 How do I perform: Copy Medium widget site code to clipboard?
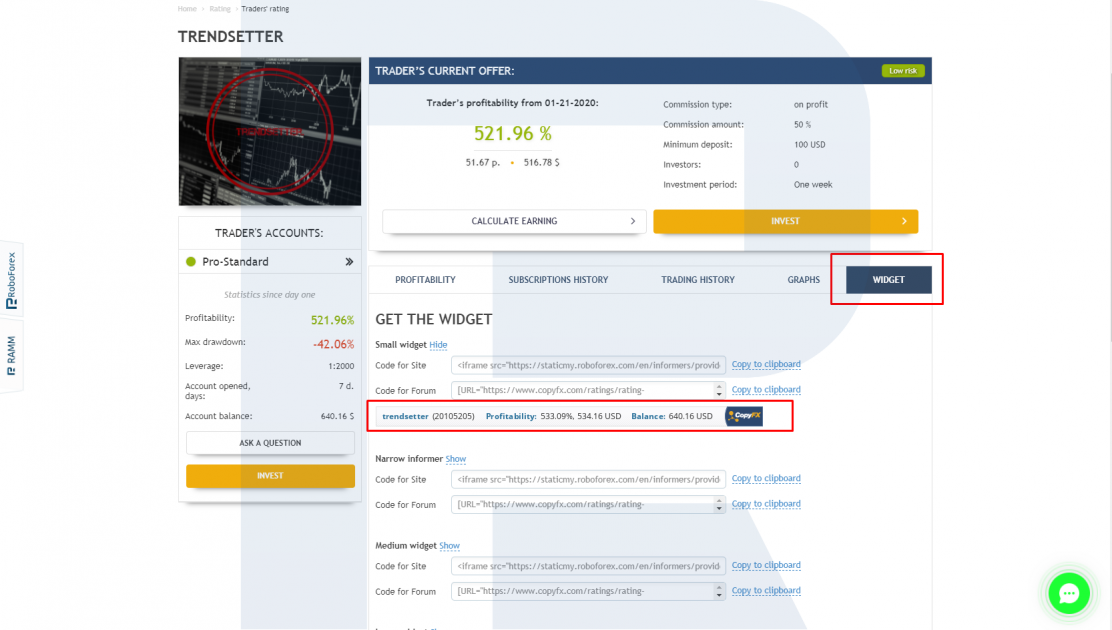click(766, 565)
